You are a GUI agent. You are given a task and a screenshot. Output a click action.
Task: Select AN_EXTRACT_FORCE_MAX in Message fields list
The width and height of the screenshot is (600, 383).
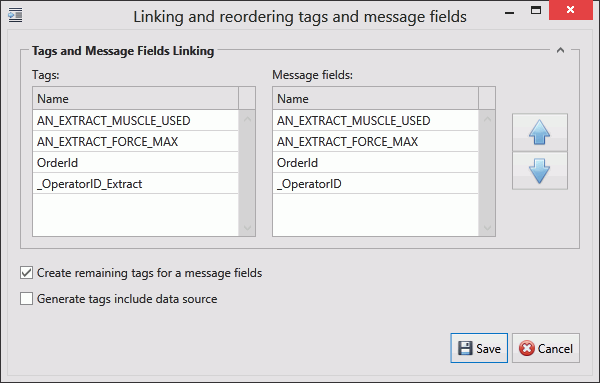point(375,142)
